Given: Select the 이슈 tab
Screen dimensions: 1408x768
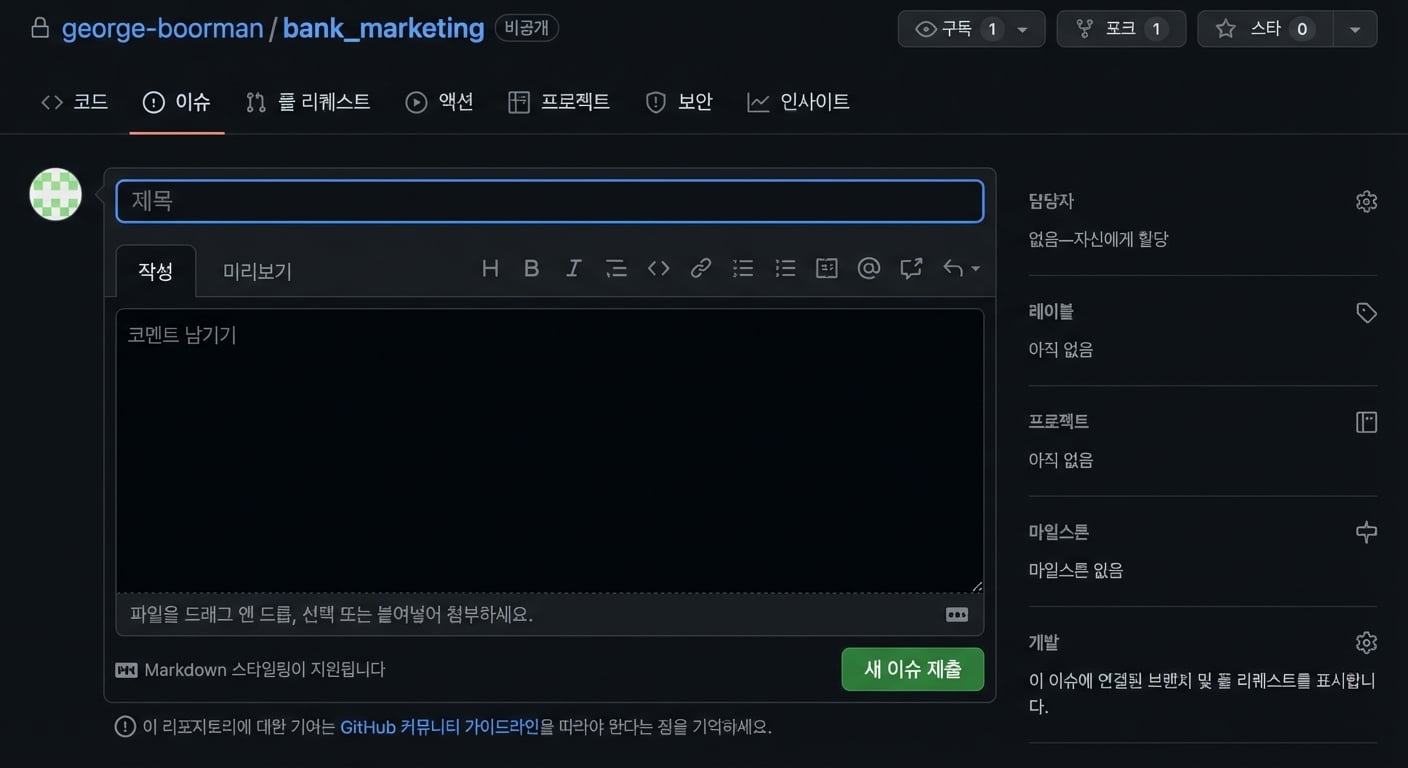Looking at the screenshot, I should (177, 101).
